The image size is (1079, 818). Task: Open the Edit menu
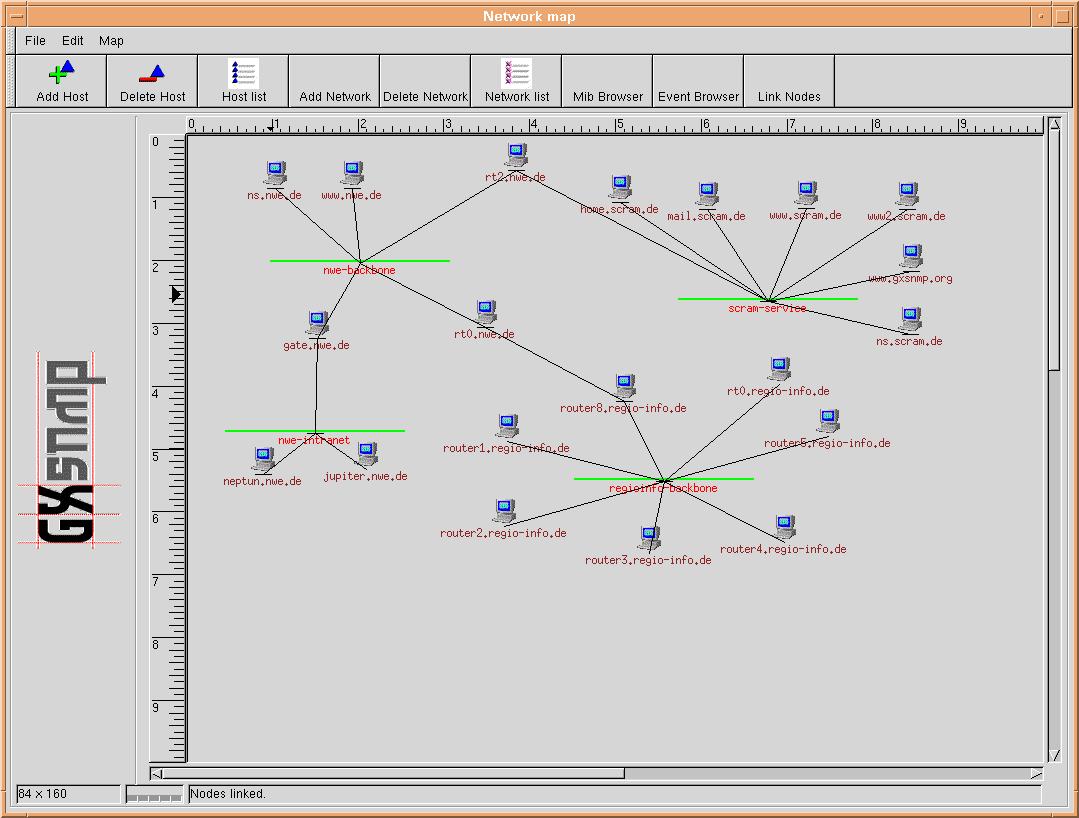(73, 41)
